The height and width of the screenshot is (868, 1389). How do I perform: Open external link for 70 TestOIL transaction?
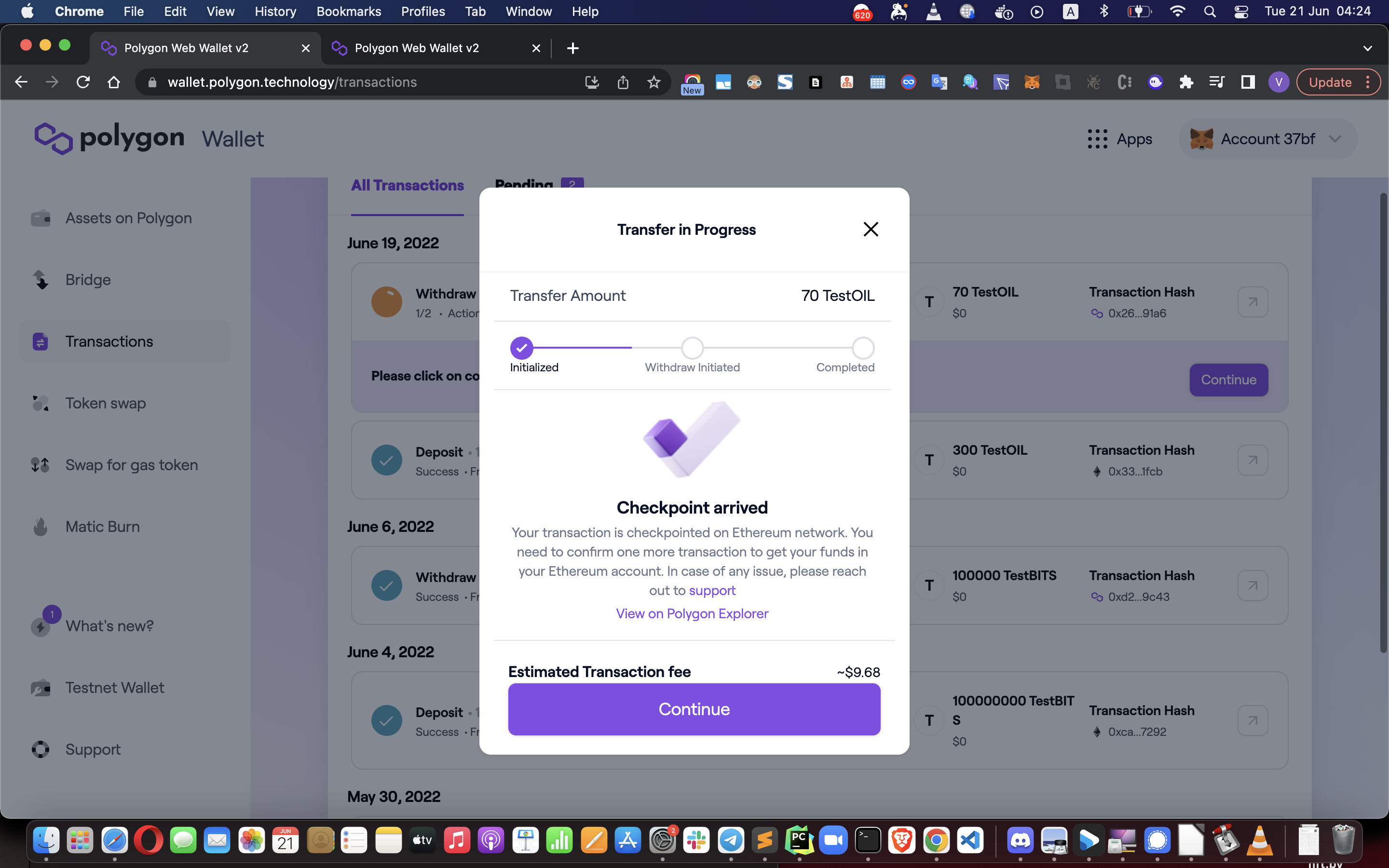pos(1253,302)
